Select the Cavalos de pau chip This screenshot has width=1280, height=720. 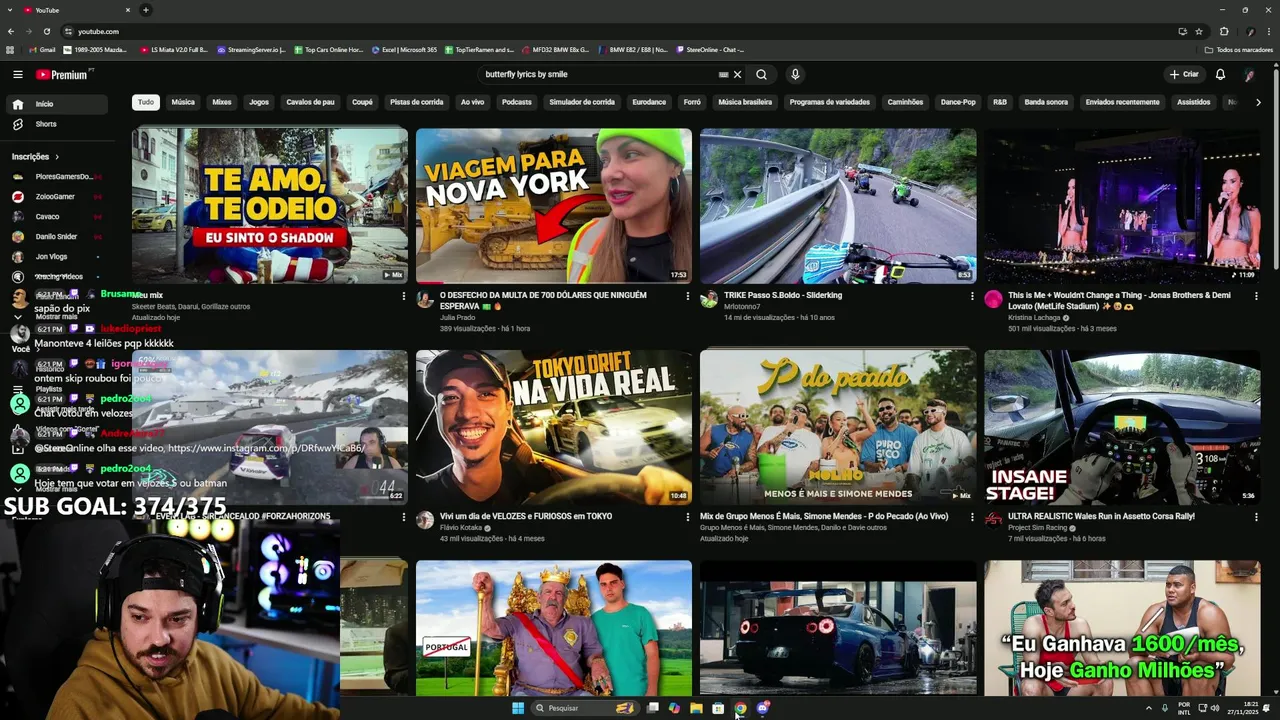pyautogui.click(x=310, y=102)
